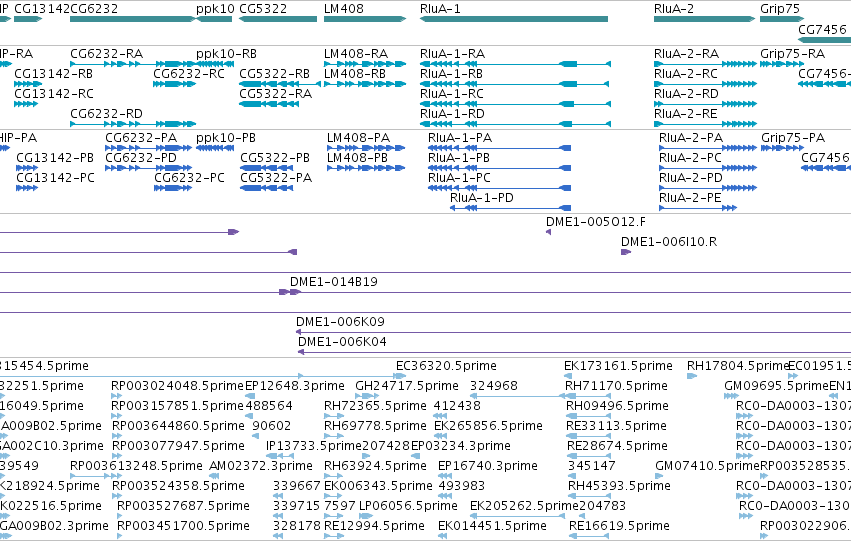Select transcript CG5322-RB
Screen dimensions: 851x541
(280, 84)
